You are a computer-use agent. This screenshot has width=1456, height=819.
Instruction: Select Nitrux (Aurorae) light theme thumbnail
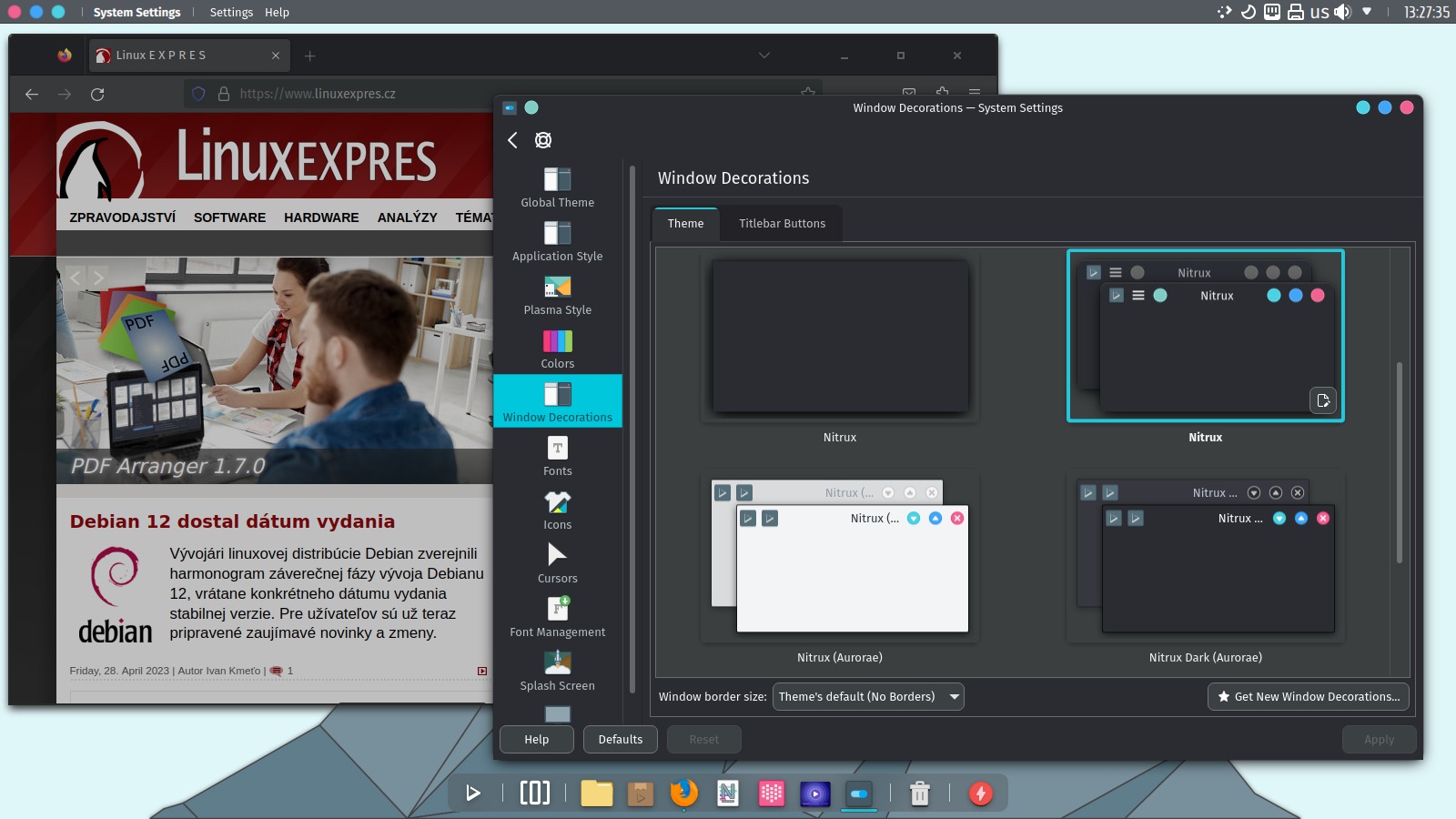point(840,557)
